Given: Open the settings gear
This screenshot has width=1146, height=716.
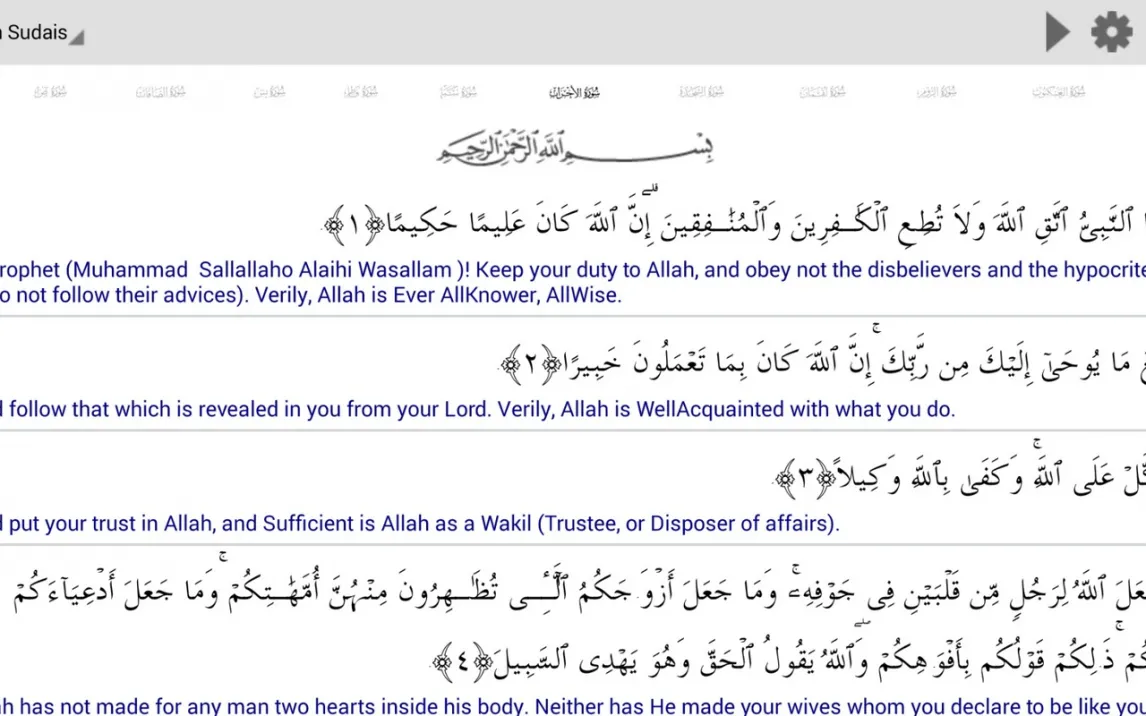Looking at the screenshot, I should coord(1111,32).
